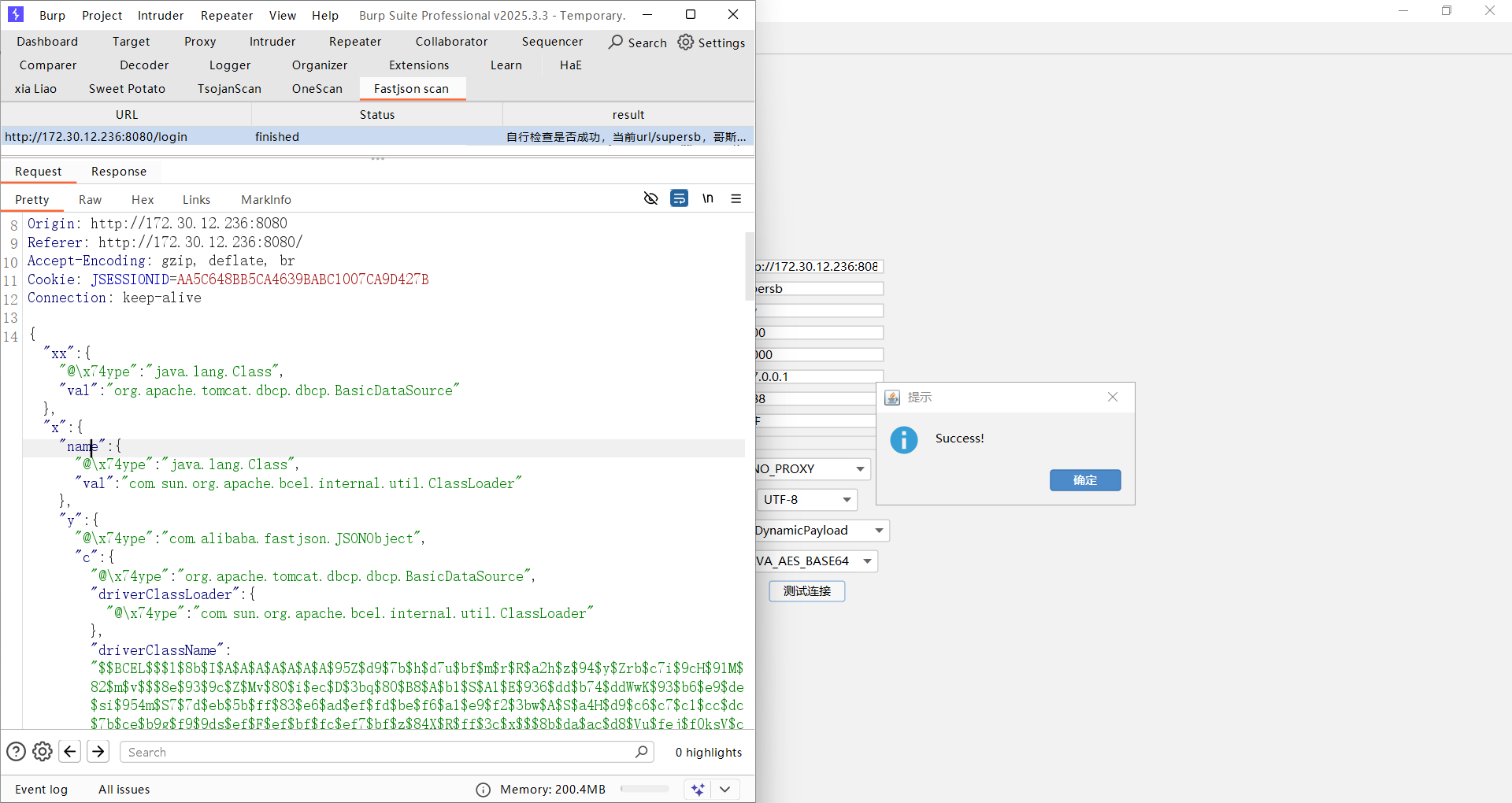1512x803 pixels.
Task: Open the Intruder menu in menu bar
Action: 161,15
